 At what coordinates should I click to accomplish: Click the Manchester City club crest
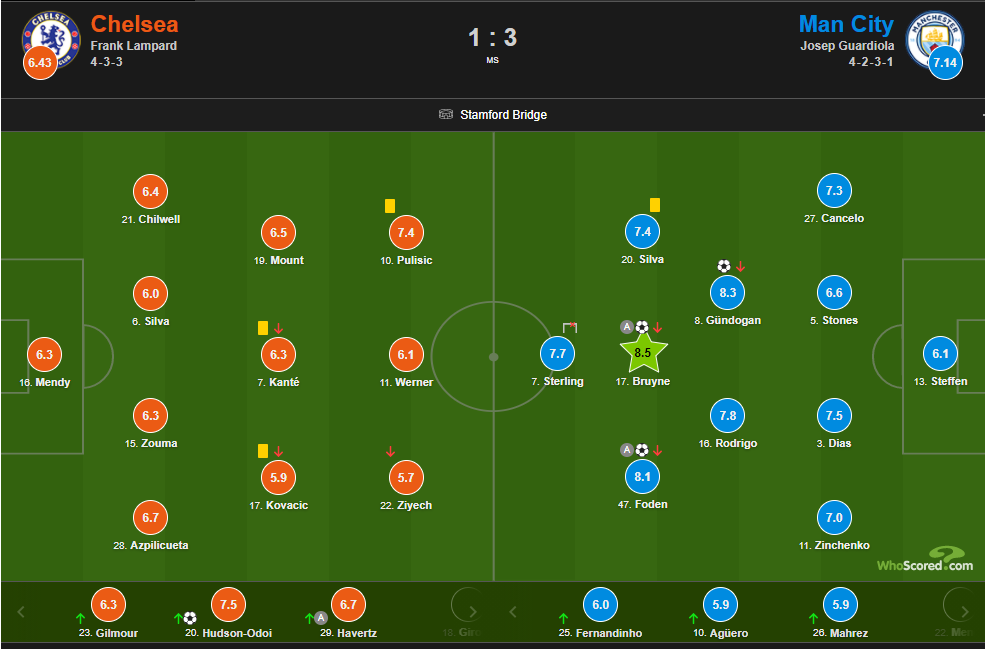tap(933, 38)
